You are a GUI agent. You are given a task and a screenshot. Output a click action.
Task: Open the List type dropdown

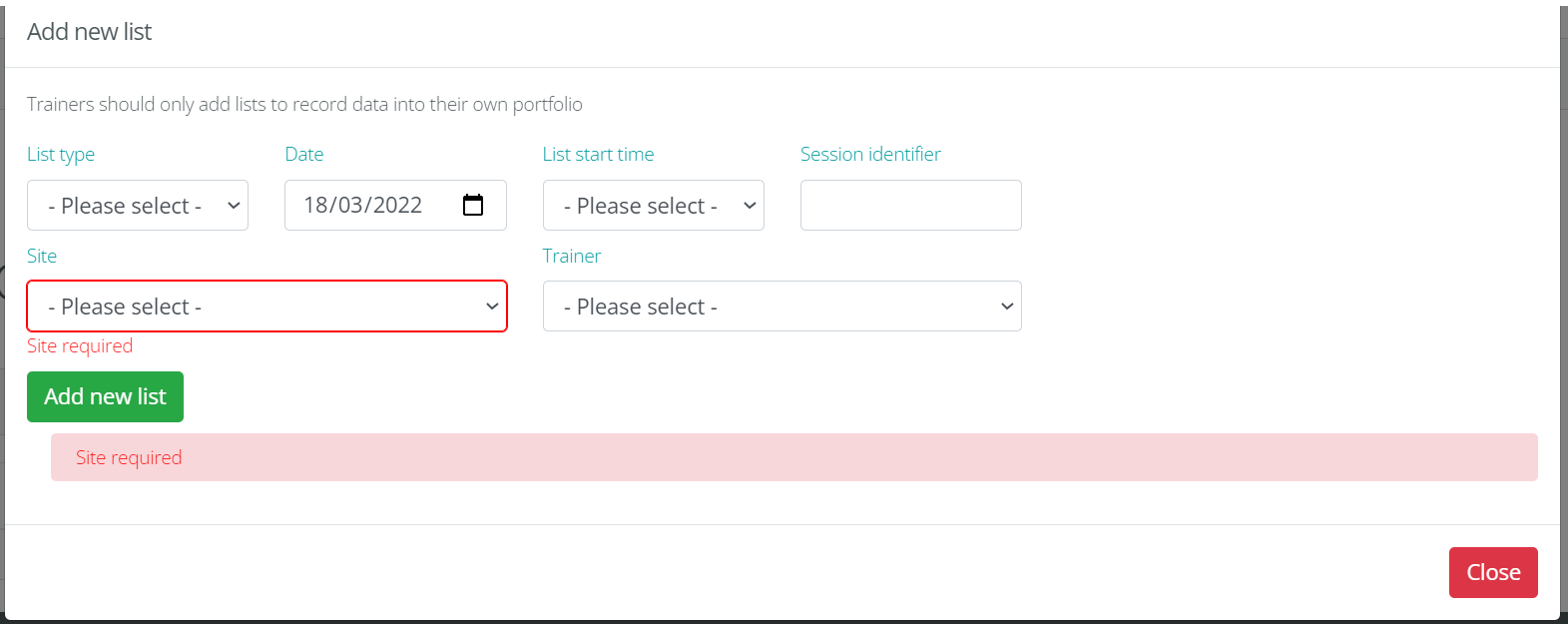tap(138, 206)
